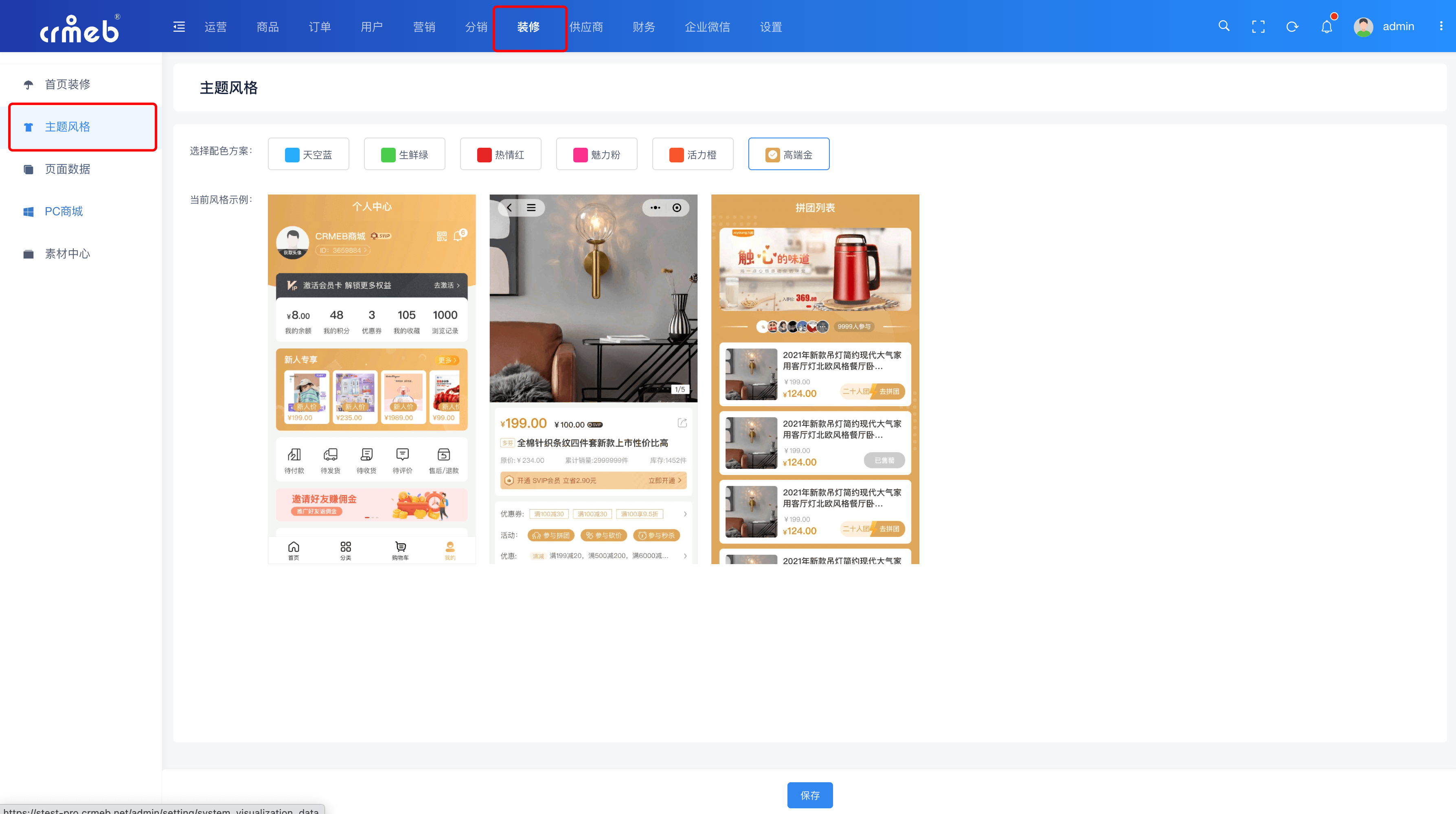Open the 分销 top menu
1456x814 pixels.
476,26
